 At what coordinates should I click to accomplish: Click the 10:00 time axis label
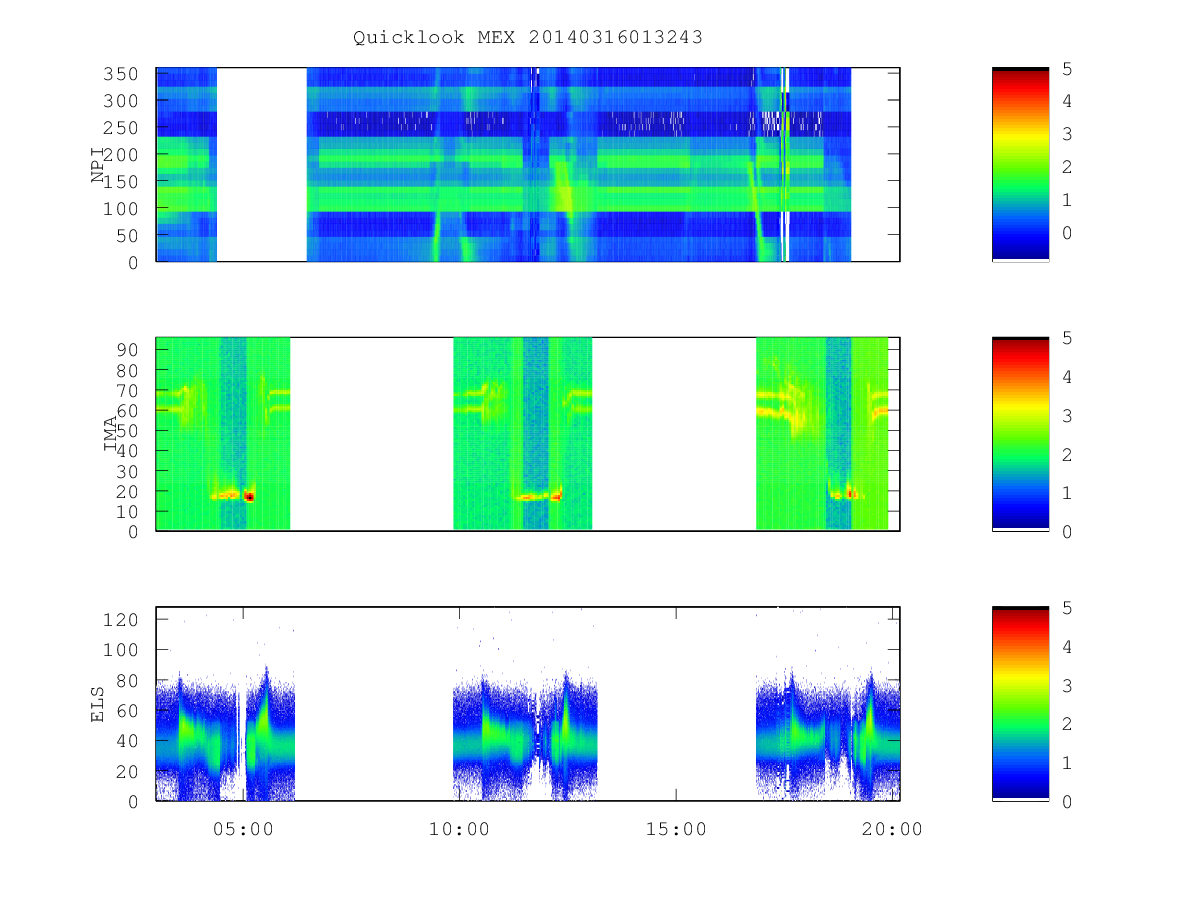[459, 829]
